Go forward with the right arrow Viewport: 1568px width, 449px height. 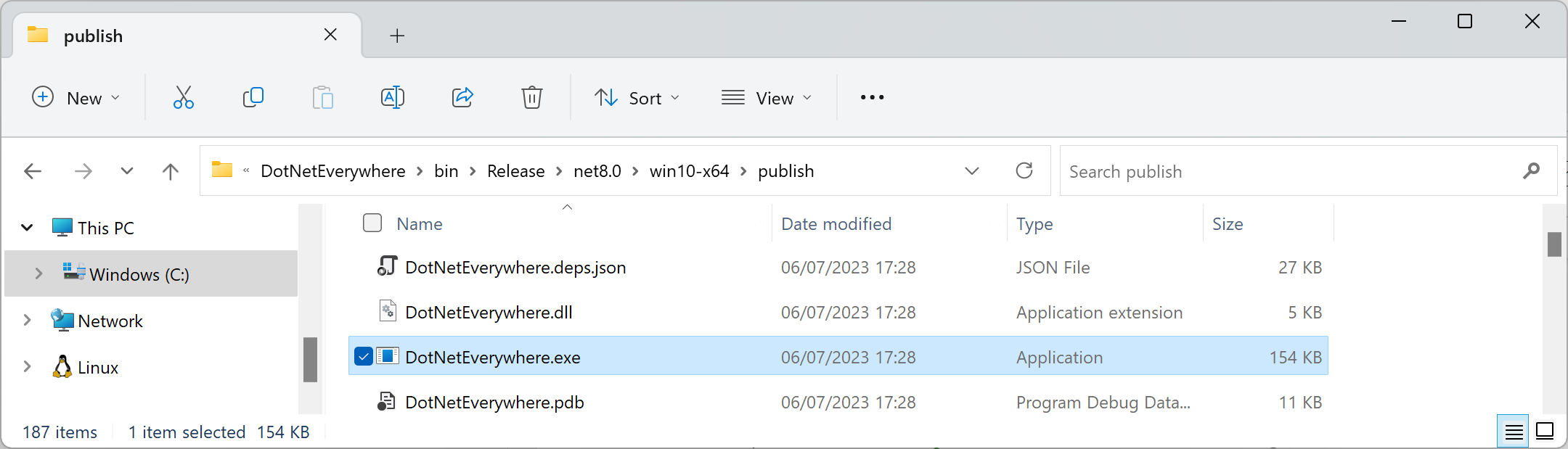click(x=83, y=171)
